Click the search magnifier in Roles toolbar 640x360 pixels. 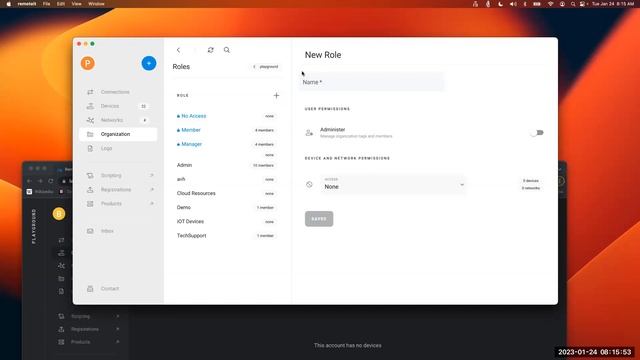pyautogui.click(x=227, y=50)
